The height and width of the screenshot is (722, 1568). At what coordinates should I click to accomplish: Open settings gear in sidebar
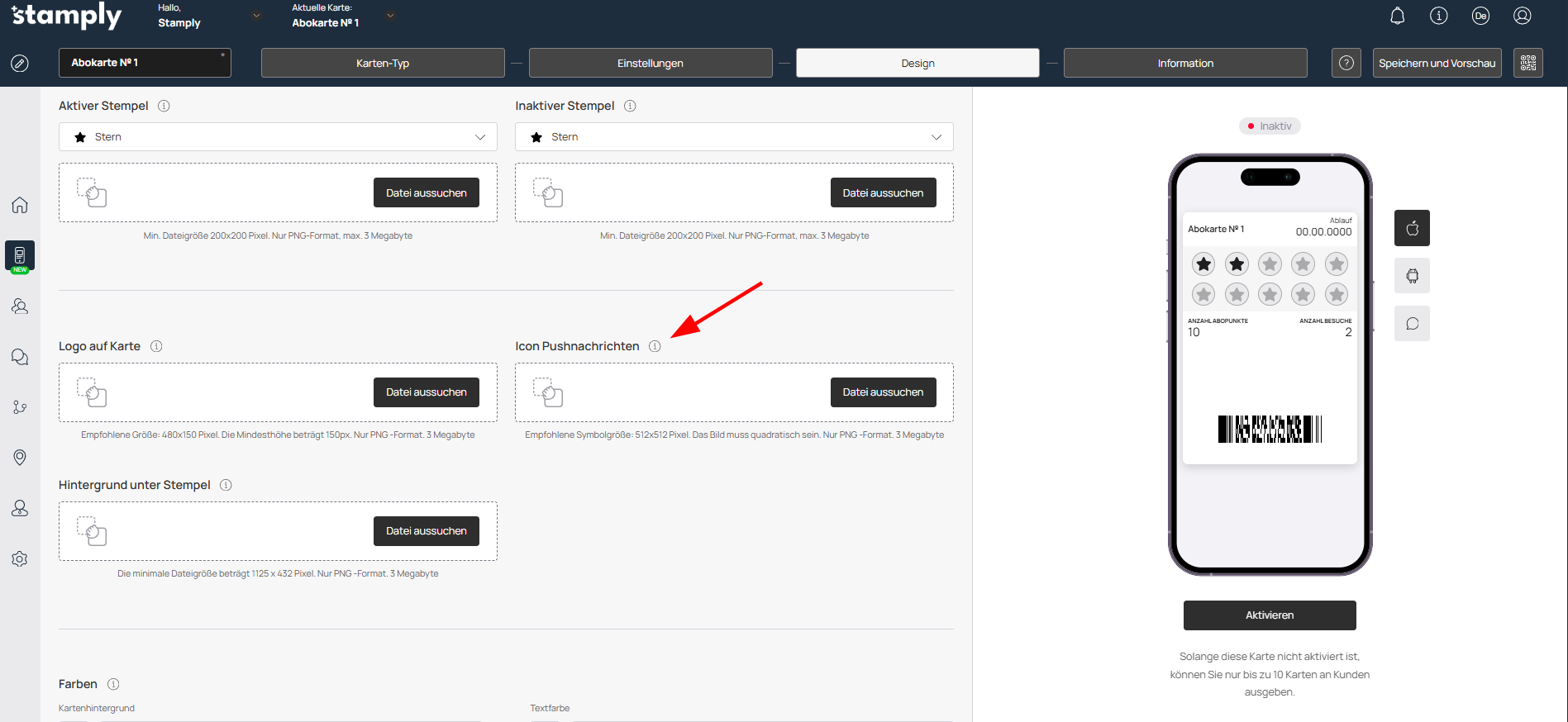[x=20, y=559]
